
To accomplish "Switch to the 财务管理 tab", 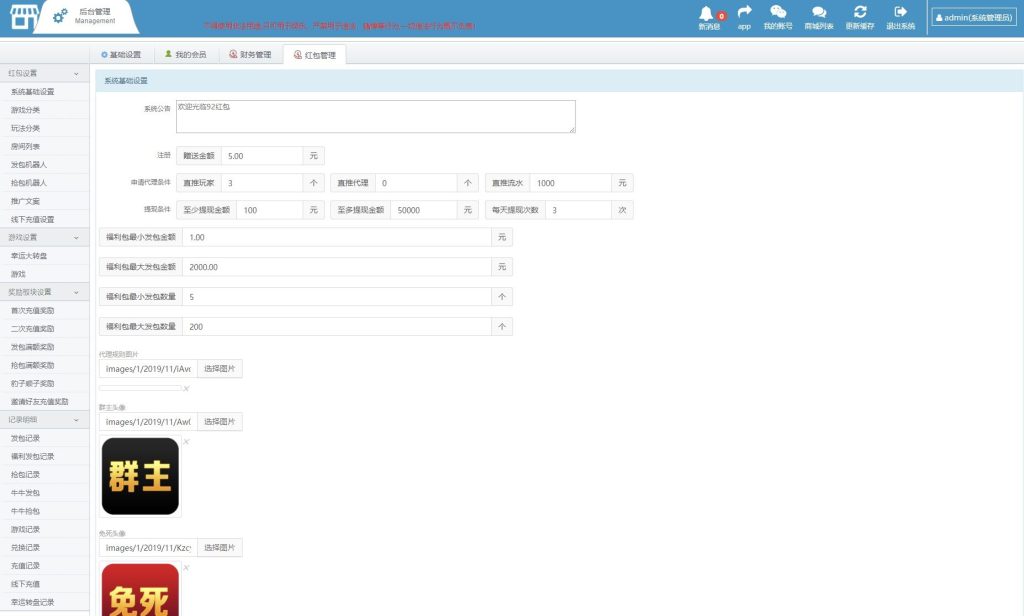I will click(x=250, y=55).
